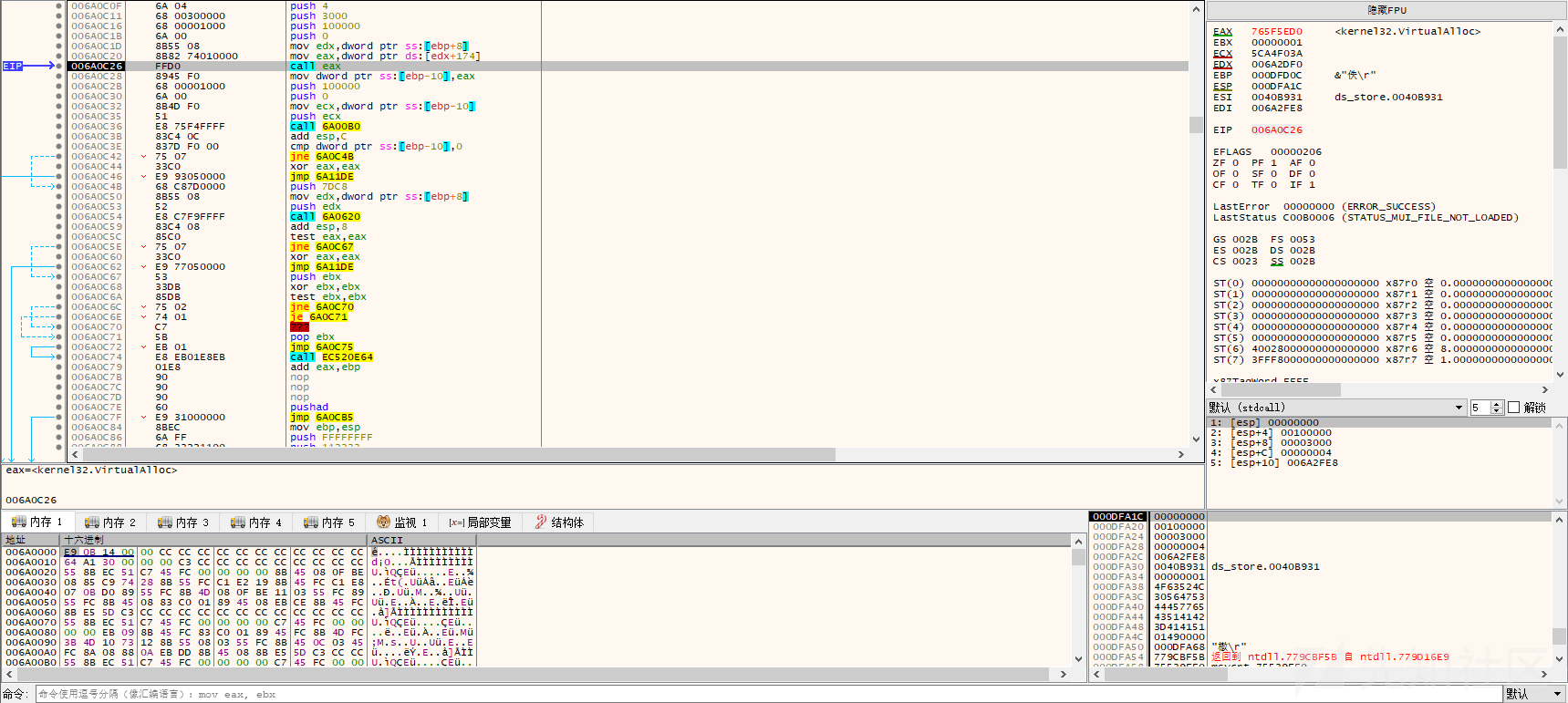Open the 内存 1 dump tab

pyautogui.click(x=37, y=522)
